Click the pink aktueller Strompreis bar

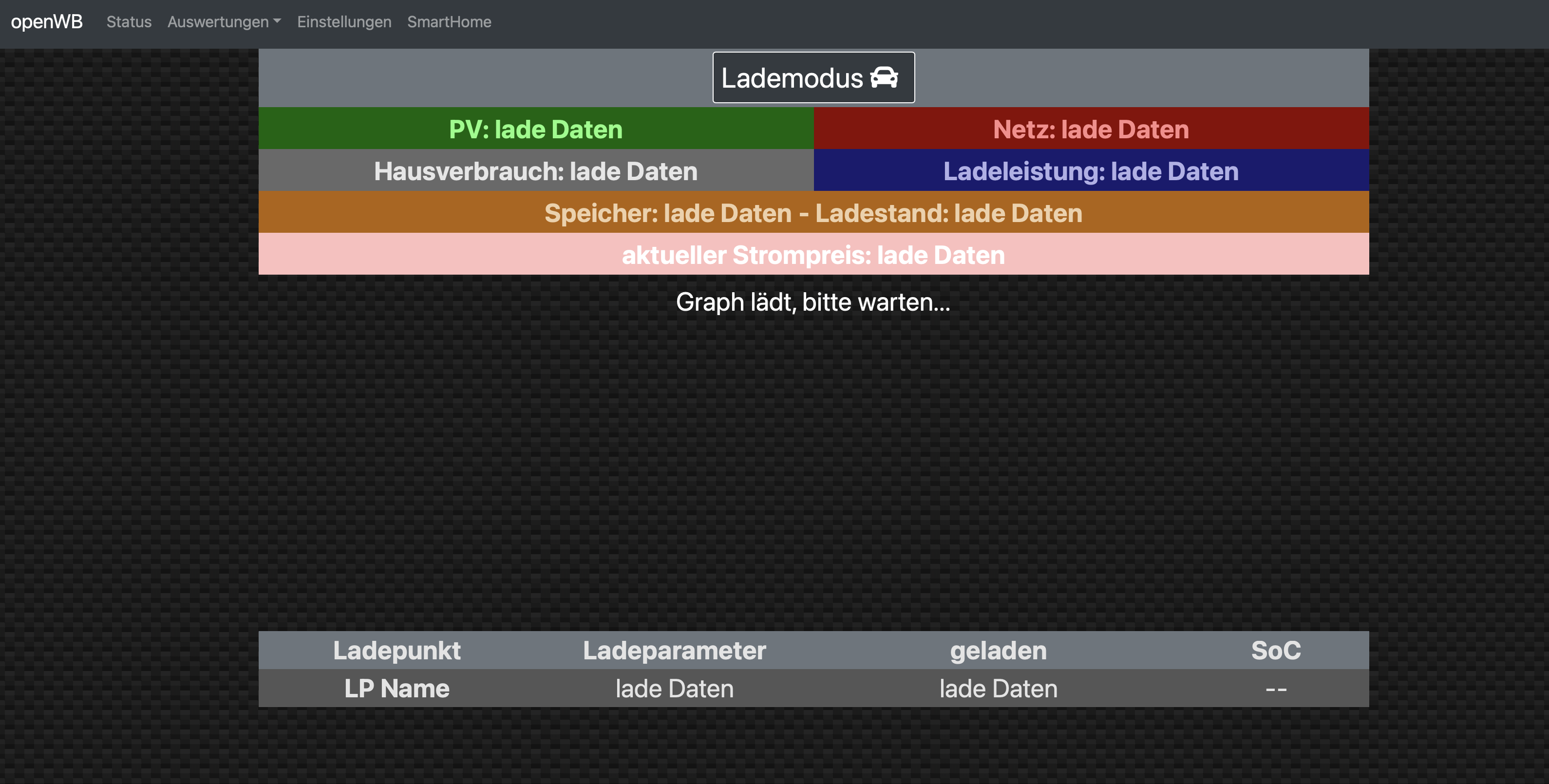click(813, 255)
